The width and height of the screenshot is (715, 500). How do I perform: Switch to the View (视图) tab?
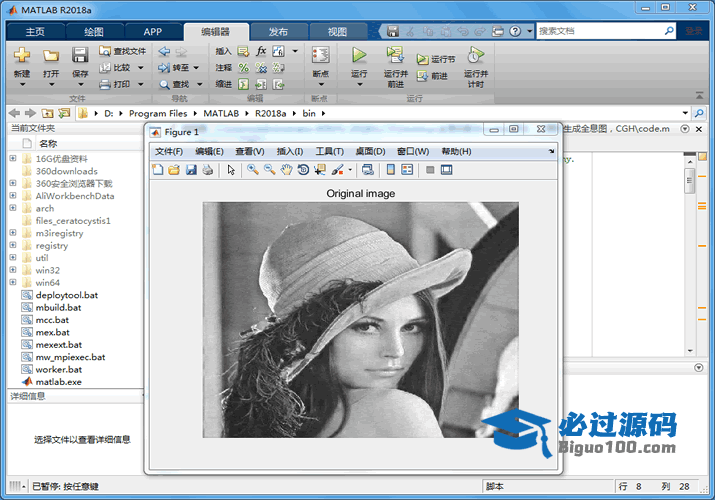[x=337, y=31]
